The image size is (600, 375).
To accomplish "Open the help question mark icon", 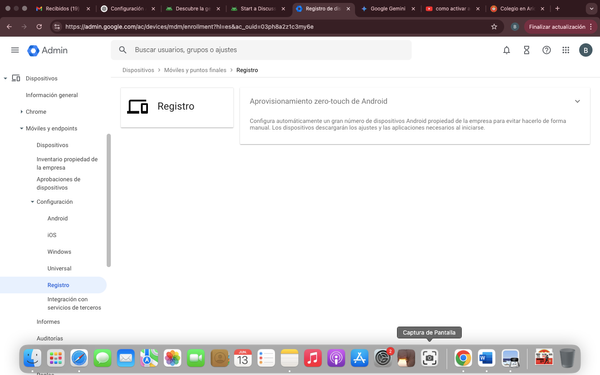I will pos(546,50).
